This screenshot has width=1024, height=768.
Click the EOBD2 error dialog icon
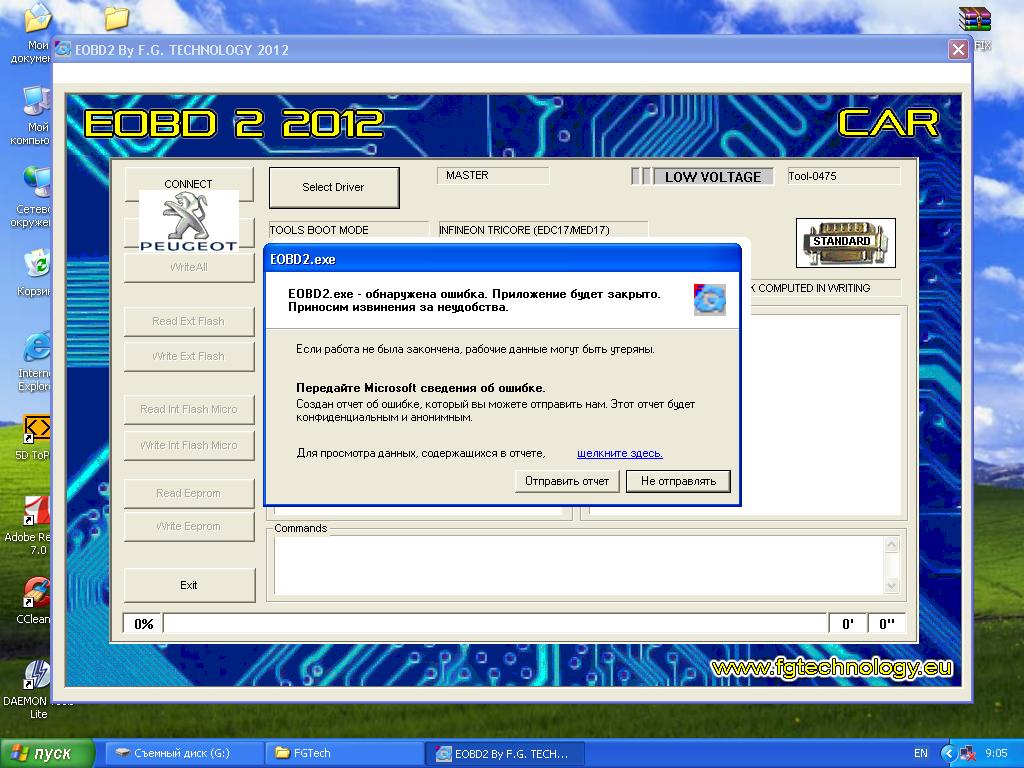(x=710, y=300)
